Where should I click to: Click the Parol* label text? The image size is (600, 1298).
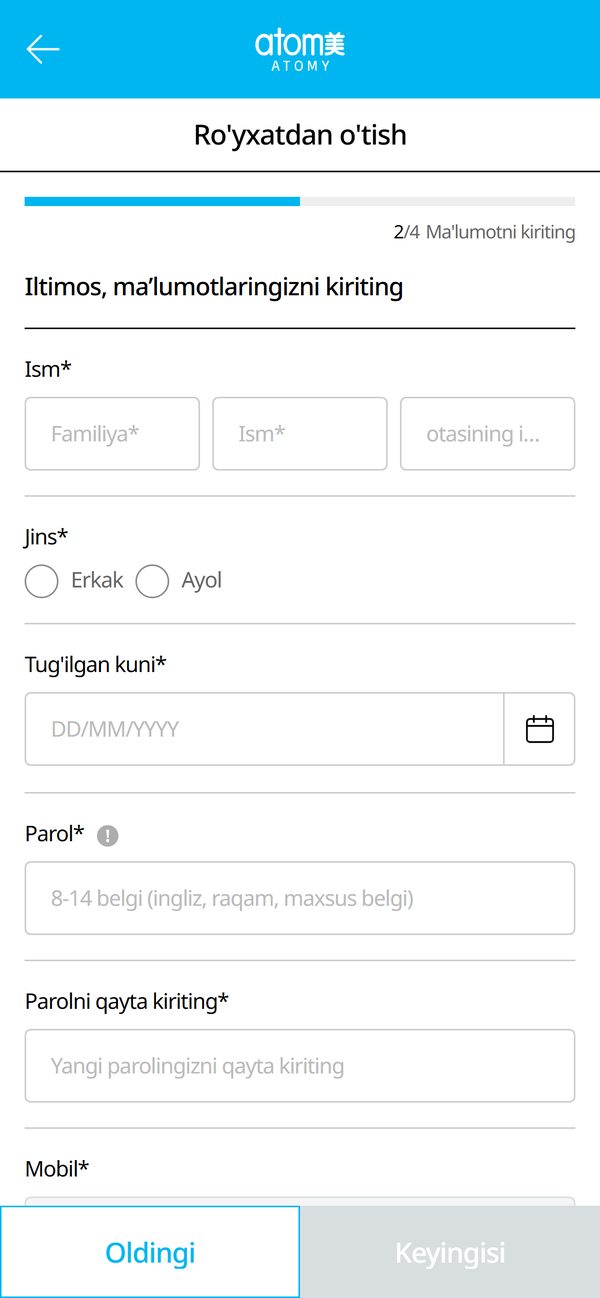pos(55,833)
